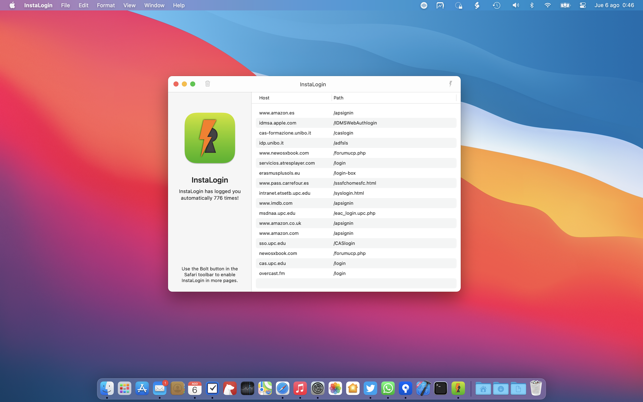This screenshot has height=402, width=643.
Task: Open Contacts from the dock
Action: (x=177, y=388)
